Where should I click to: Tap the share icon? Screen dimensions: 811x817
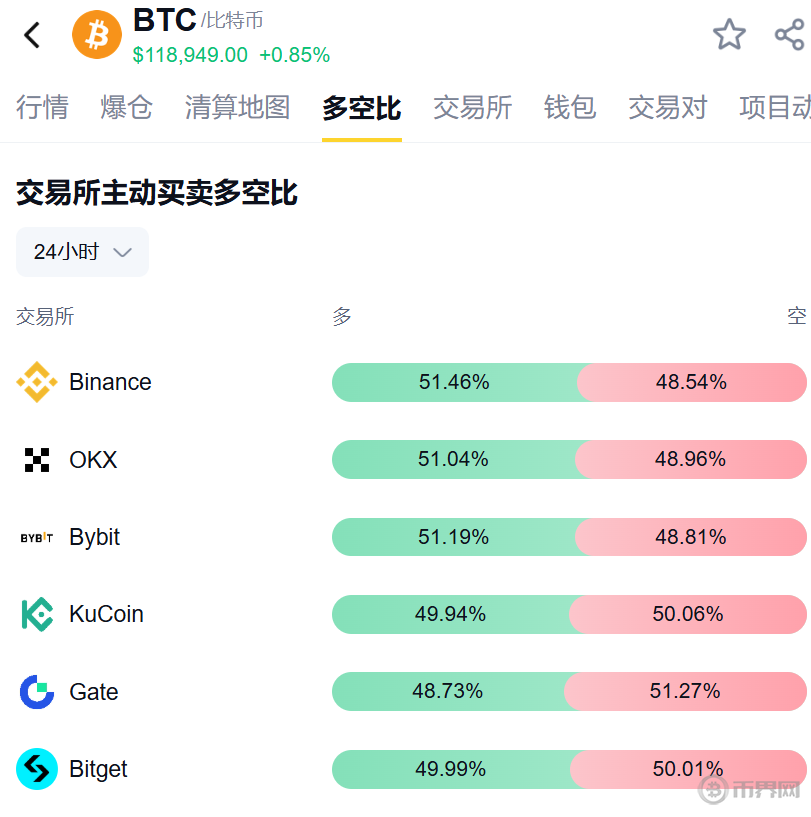click(x=789, y=35)
